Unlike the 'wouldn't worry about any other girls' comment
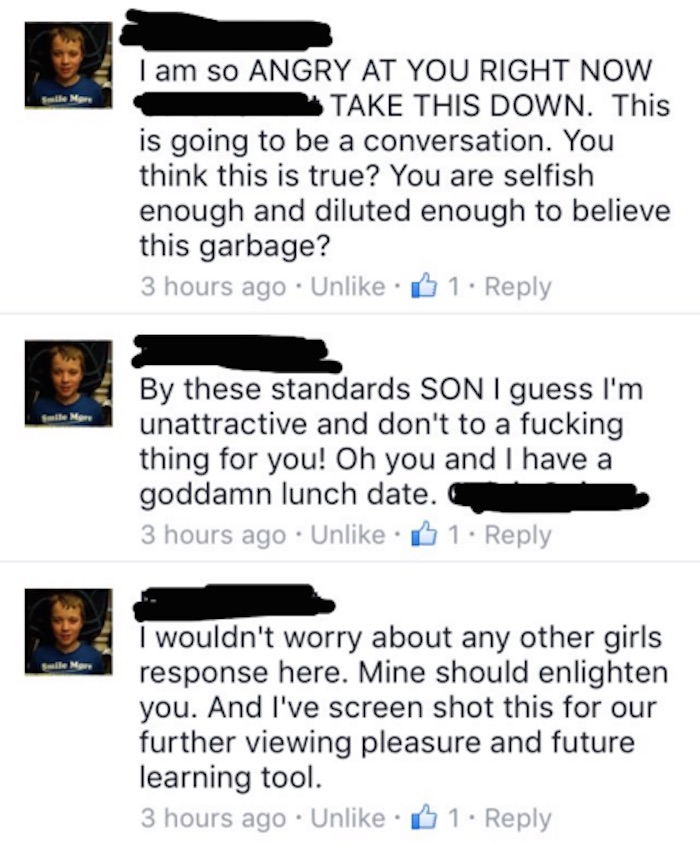 pyautogui.click(x=348, y=818)
